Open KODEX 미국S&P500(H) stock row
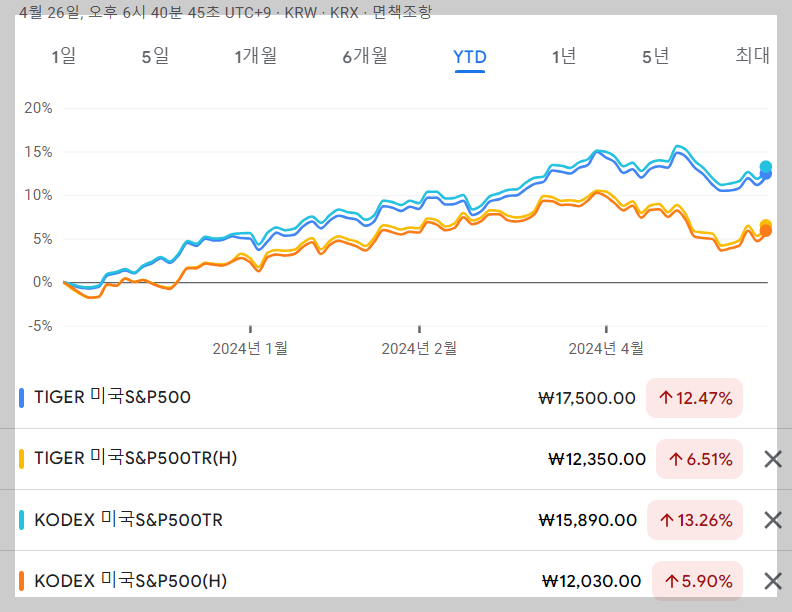The height and width of the screenshot is (612, 792). (x=396, y=580)
